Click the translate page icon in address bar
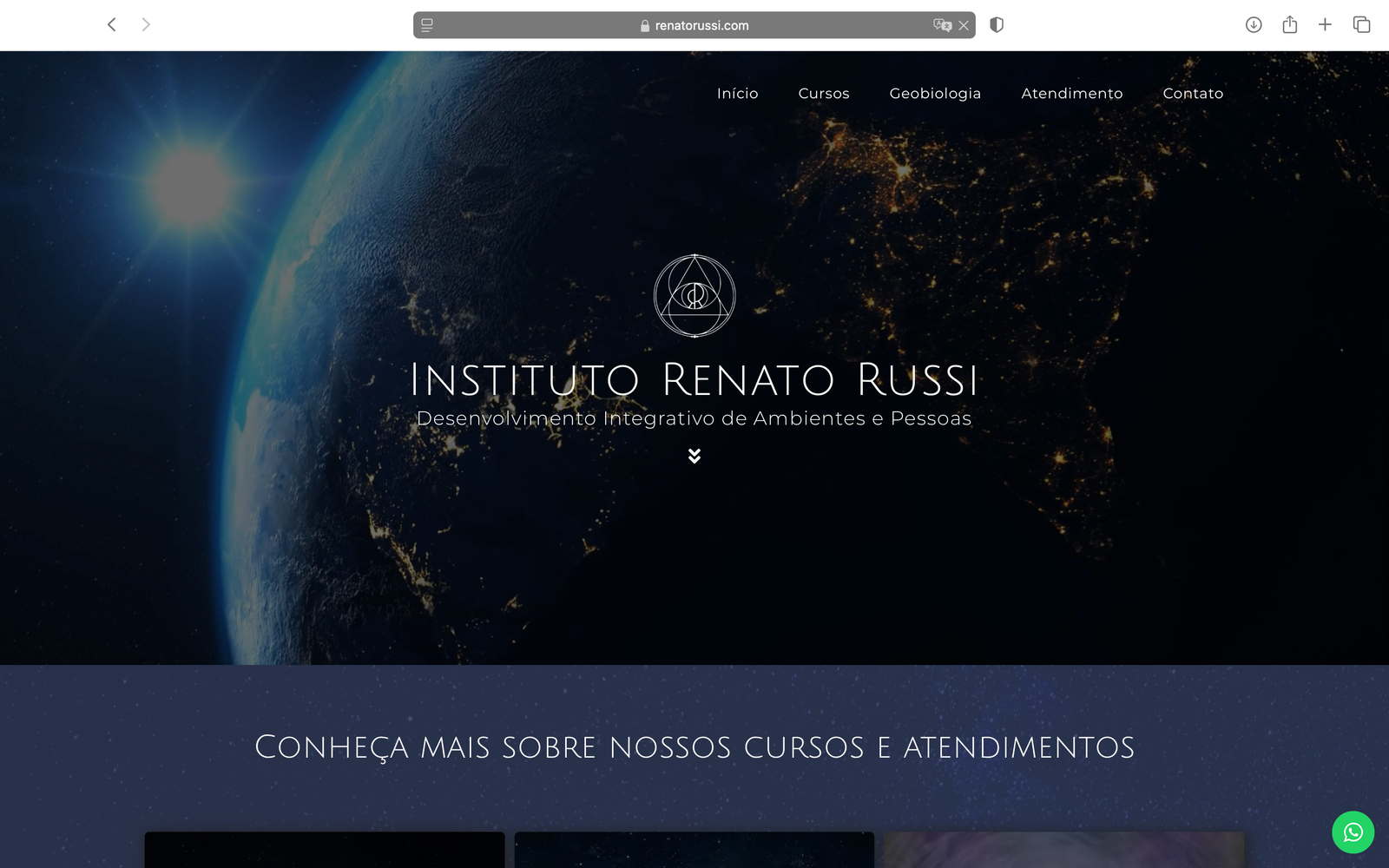 point(942,25)
